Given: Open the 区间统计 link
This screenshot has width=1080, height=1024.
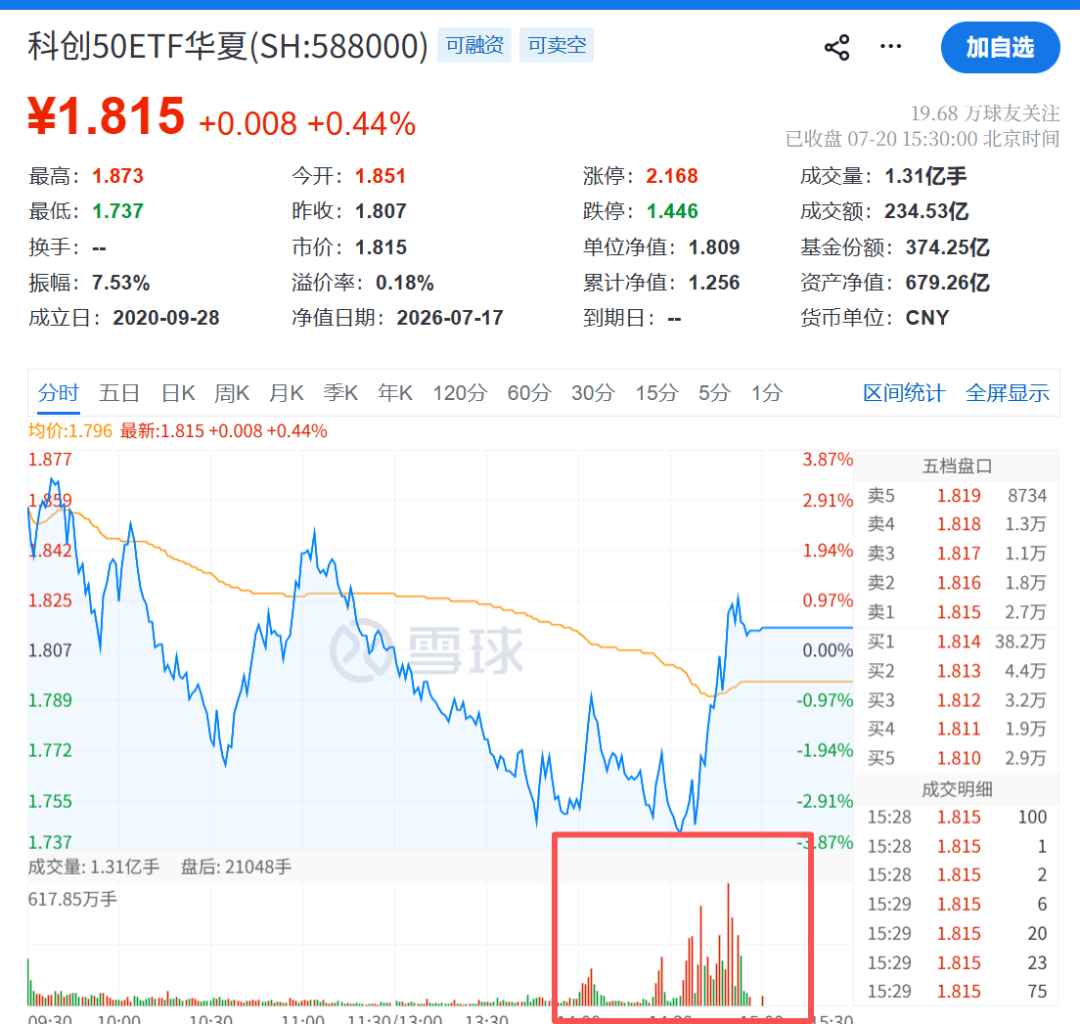Looking at the screenshot, I should [904, 393].
